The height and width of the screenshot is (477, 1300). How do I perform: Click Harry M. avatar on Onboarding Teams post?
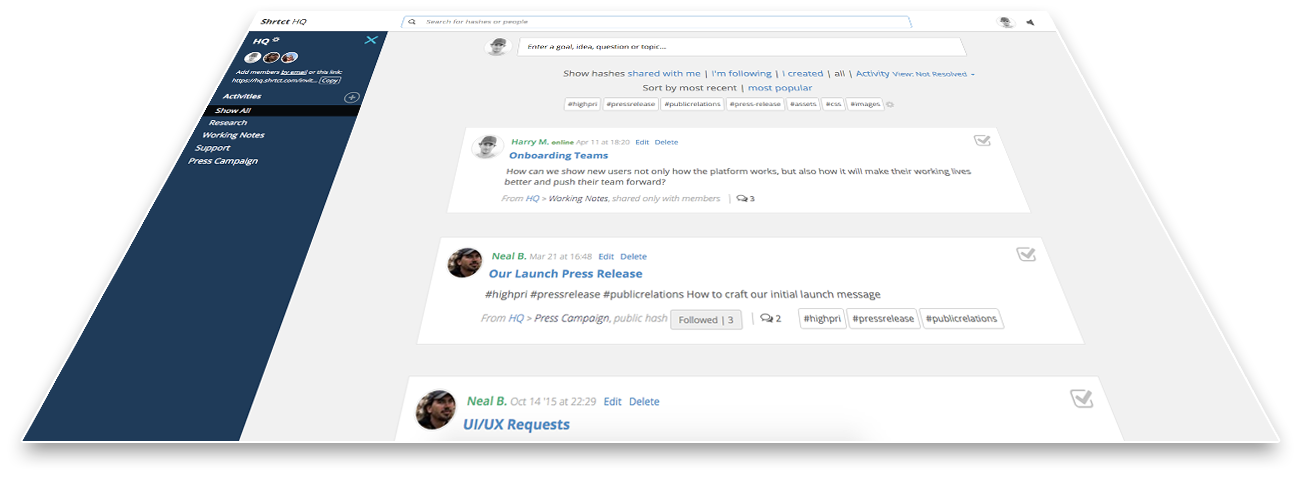[x=487, y=147]
